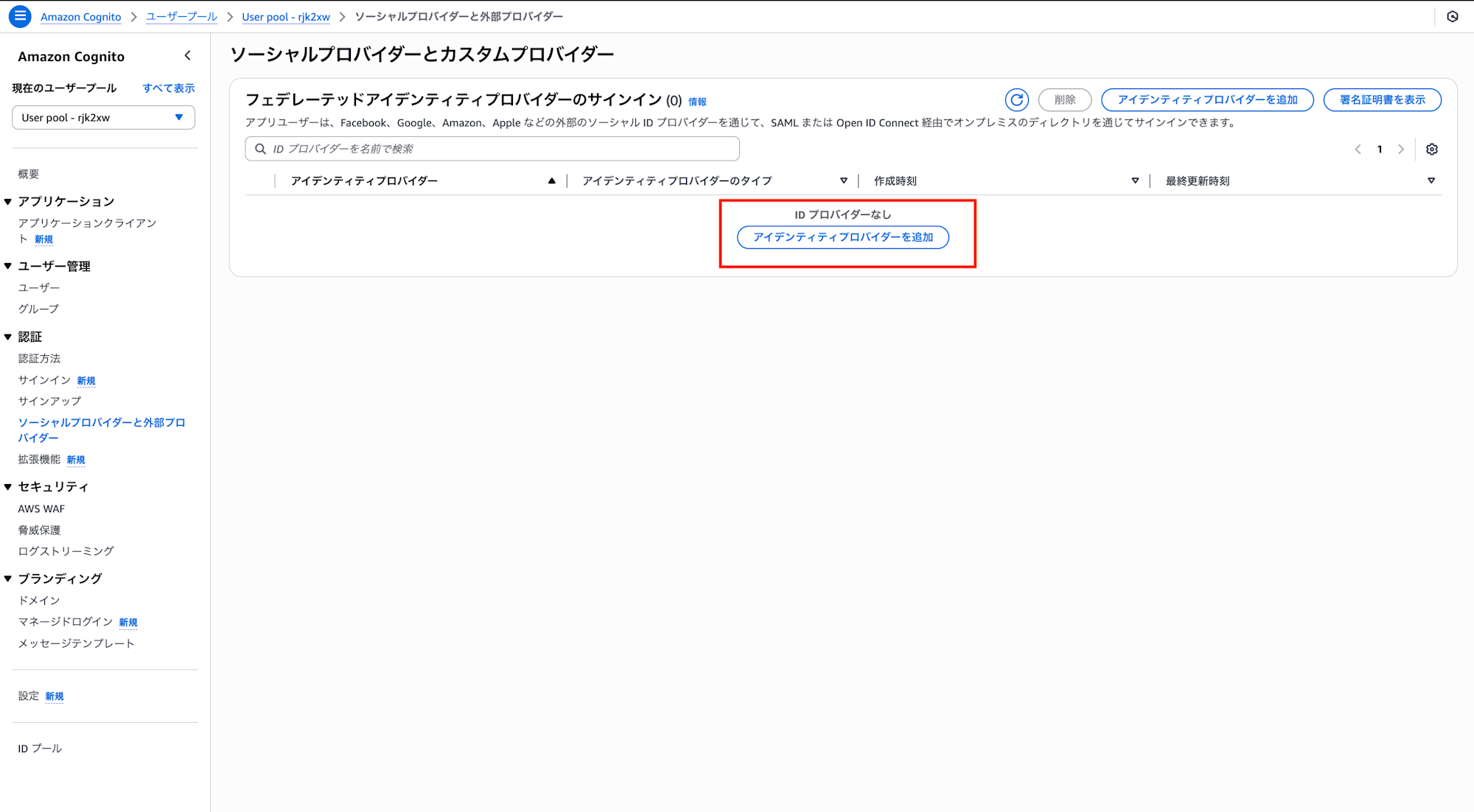Open 脅威保護 in sidebar
This screenshot has width=1474, height=812.
coord(39,530)
